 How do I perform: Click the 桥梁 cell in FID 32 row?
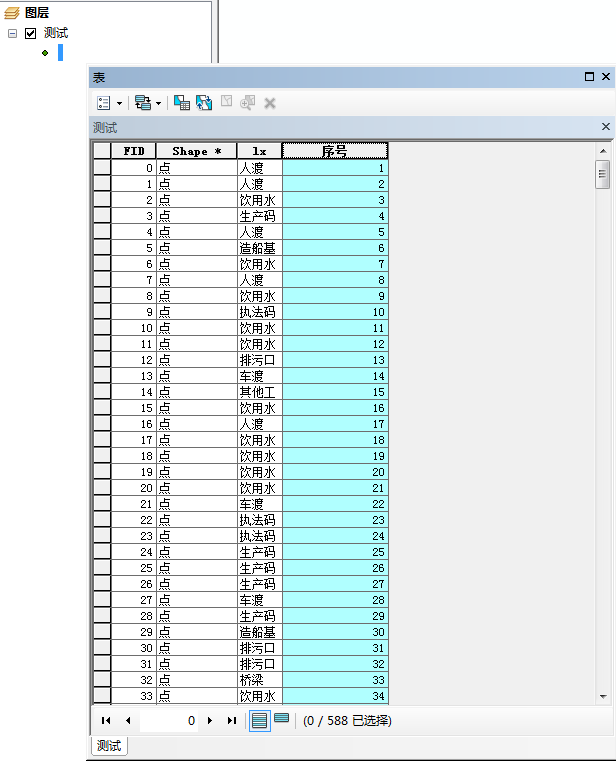(260, 680)
